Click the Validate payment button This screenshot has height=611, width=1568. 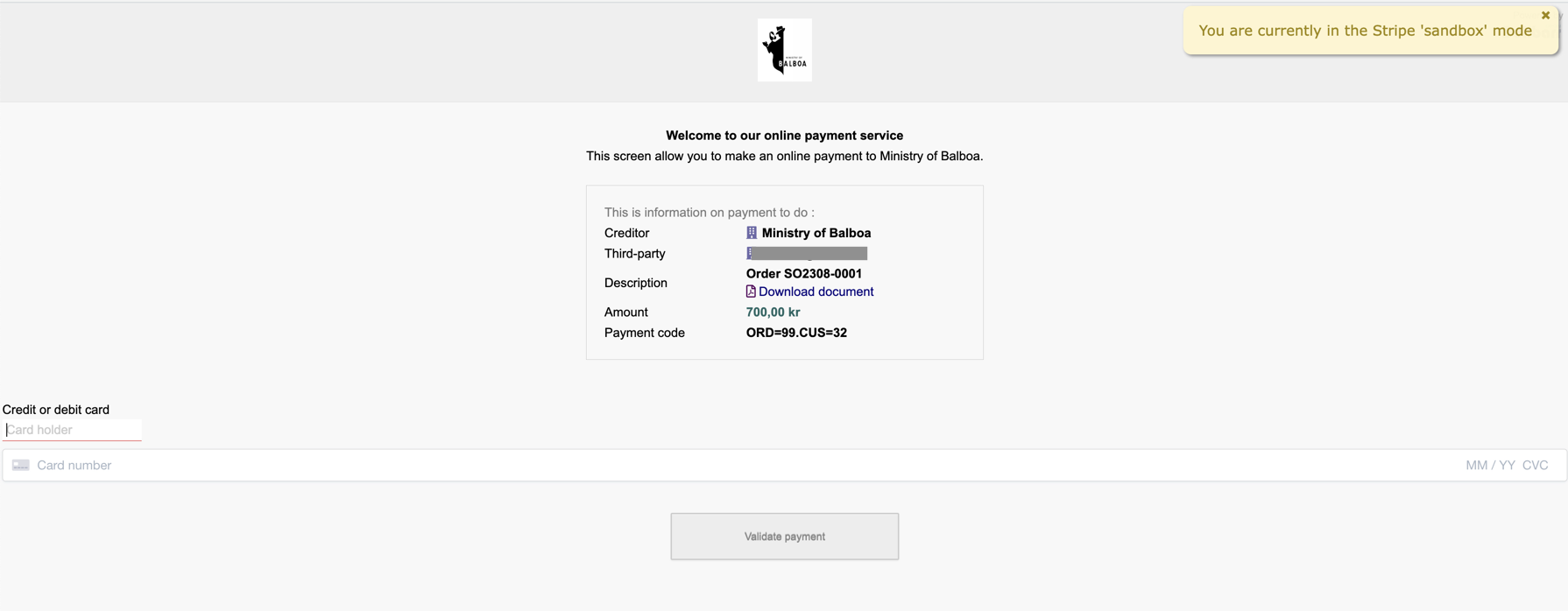(x=784, y=537)
